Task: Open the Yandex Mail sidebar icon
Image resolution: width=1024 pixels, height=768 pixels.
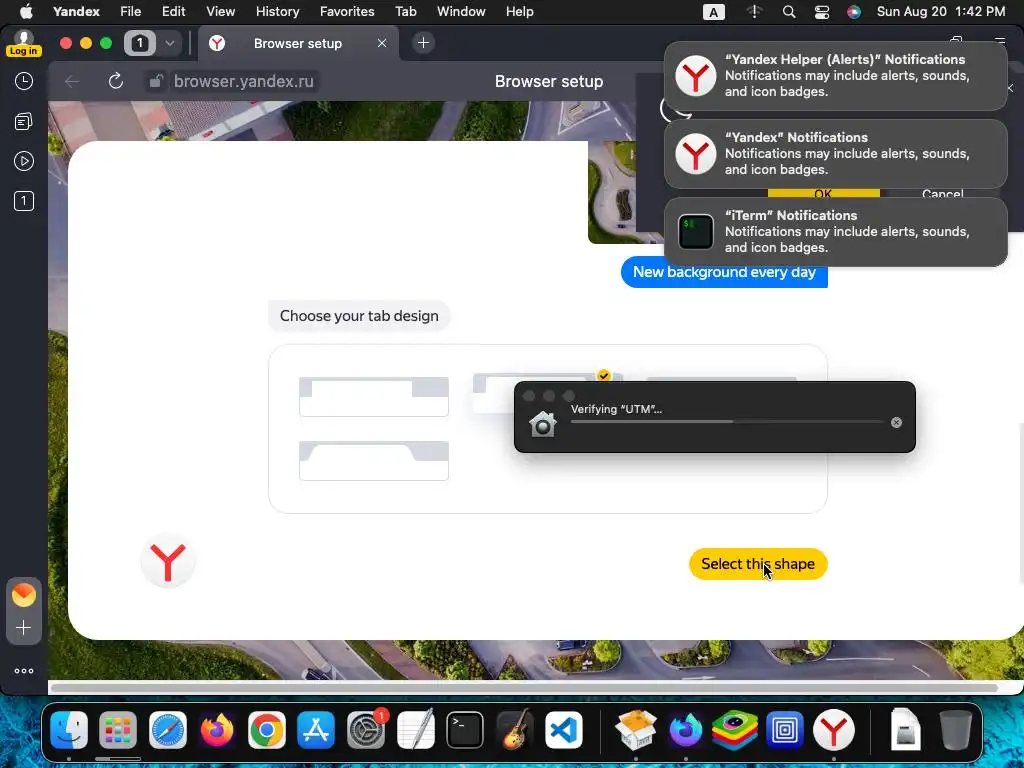Action: [x=24, y=595]
